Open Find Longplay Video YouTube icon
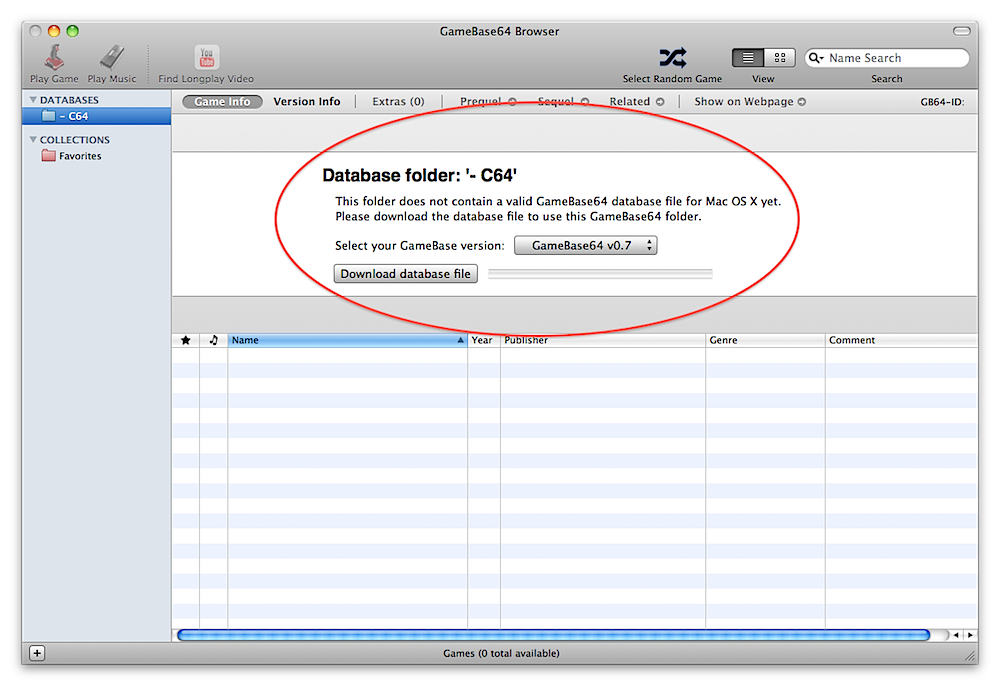 coord(207,57)
